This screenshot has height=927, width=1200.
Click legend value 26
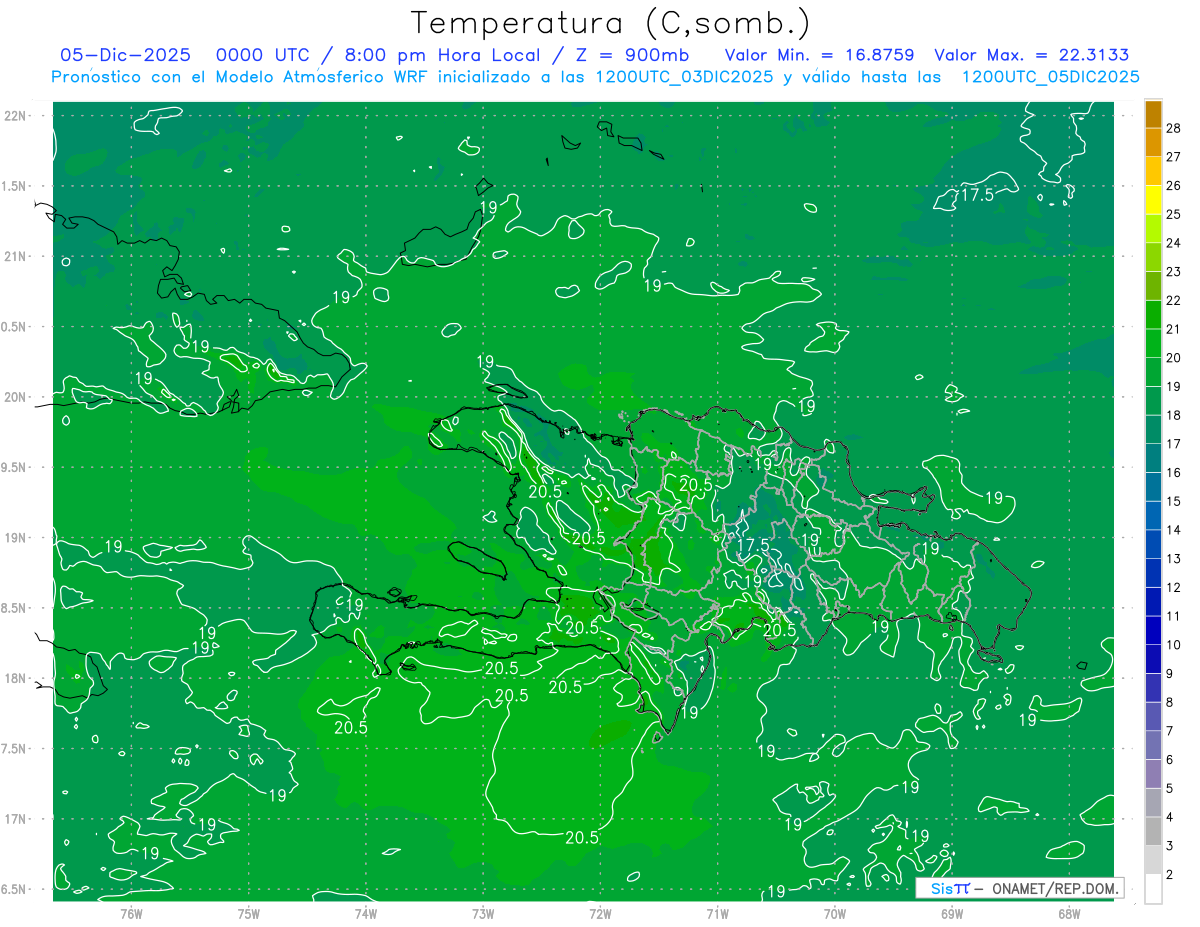[x=1173, y=185]
